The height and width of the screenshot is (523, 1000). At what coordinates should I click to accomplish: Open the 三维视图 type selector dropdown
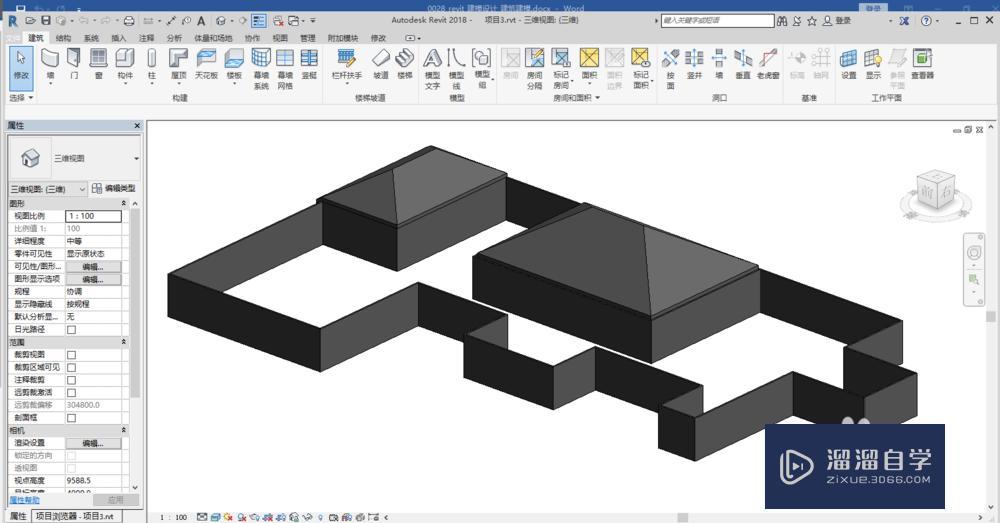click(x=136, y=158)
